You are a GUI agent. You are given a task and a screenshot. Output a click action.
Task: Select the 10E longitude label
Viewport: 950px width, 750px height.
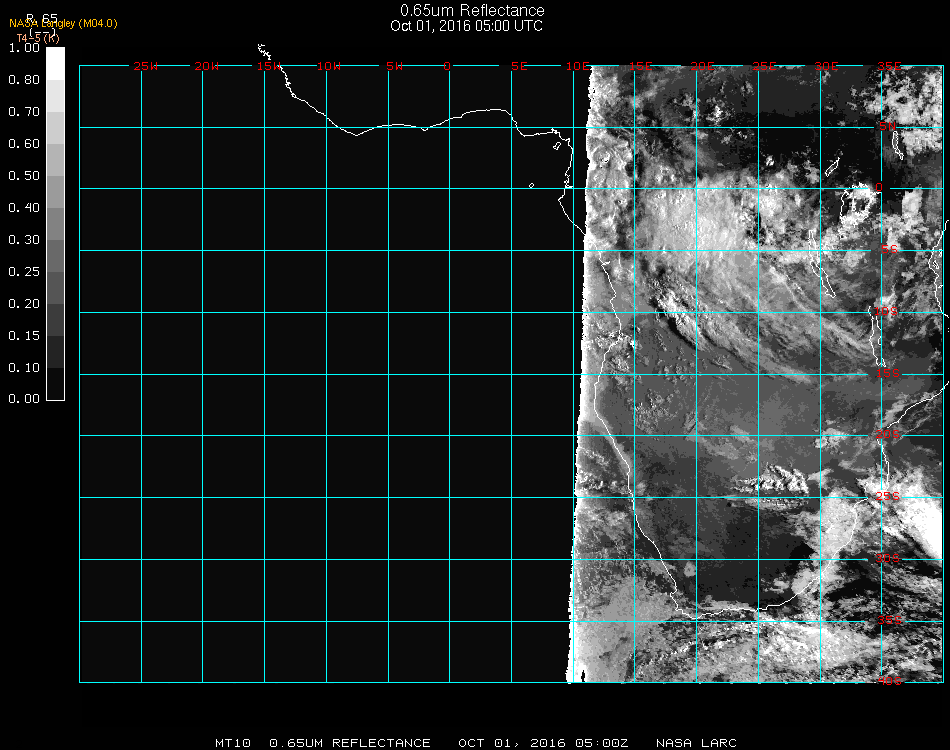[x=578, y=66]
